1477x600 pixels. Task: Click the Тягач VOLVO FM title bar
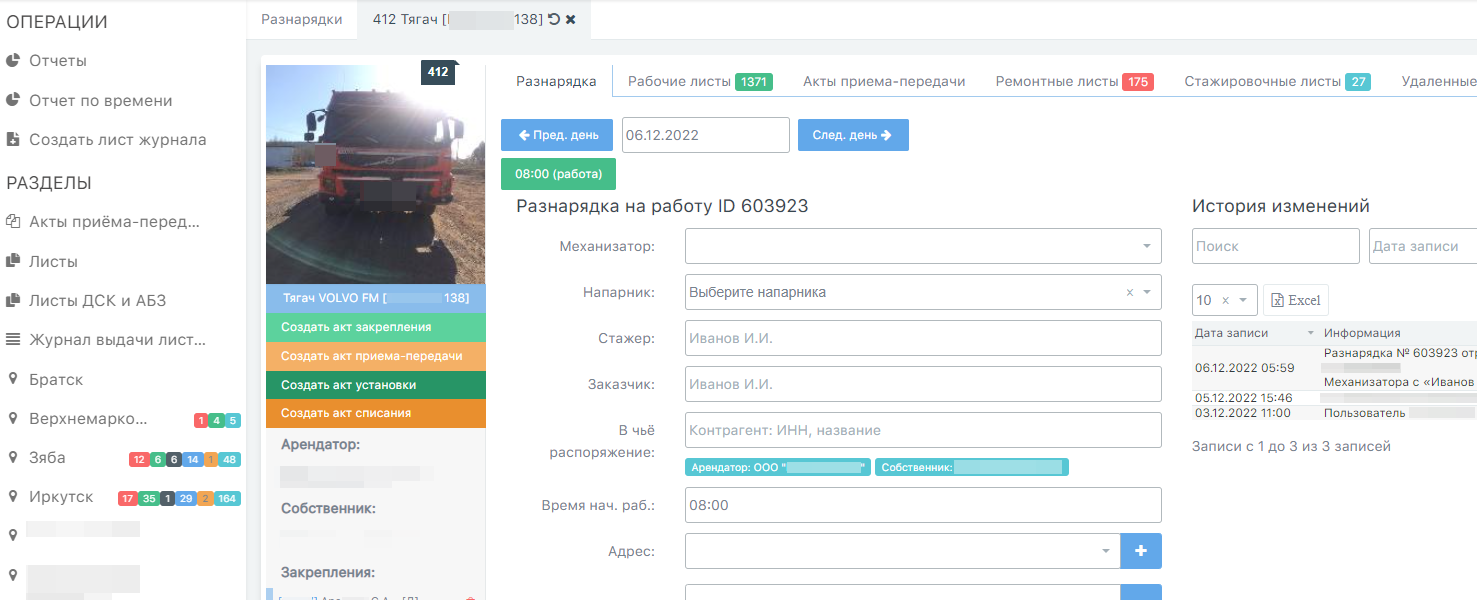click(375, 298)
